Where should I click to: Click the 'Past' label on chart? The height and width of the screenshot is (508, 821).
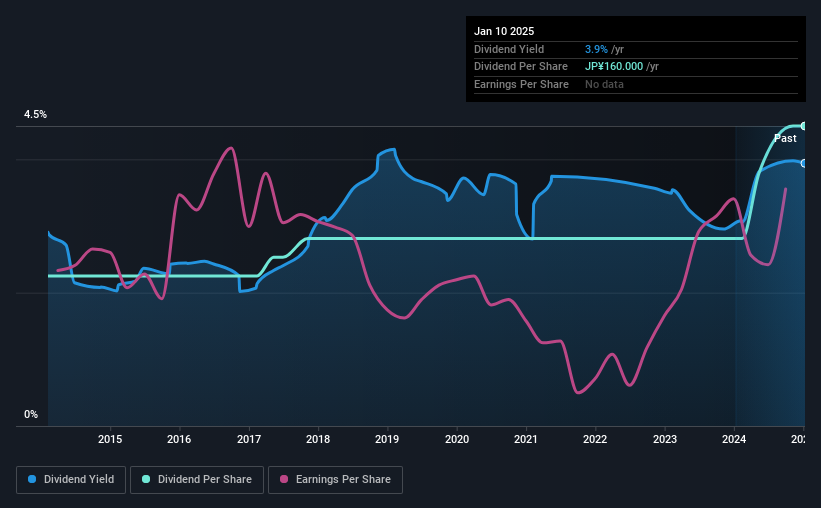coord(785,138)
